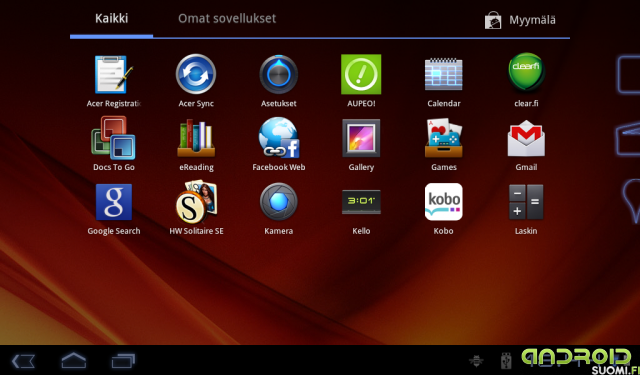Open the Calendar app
Image resolution: width=640 pixels, height=375 pixels.
coord(444,74)
